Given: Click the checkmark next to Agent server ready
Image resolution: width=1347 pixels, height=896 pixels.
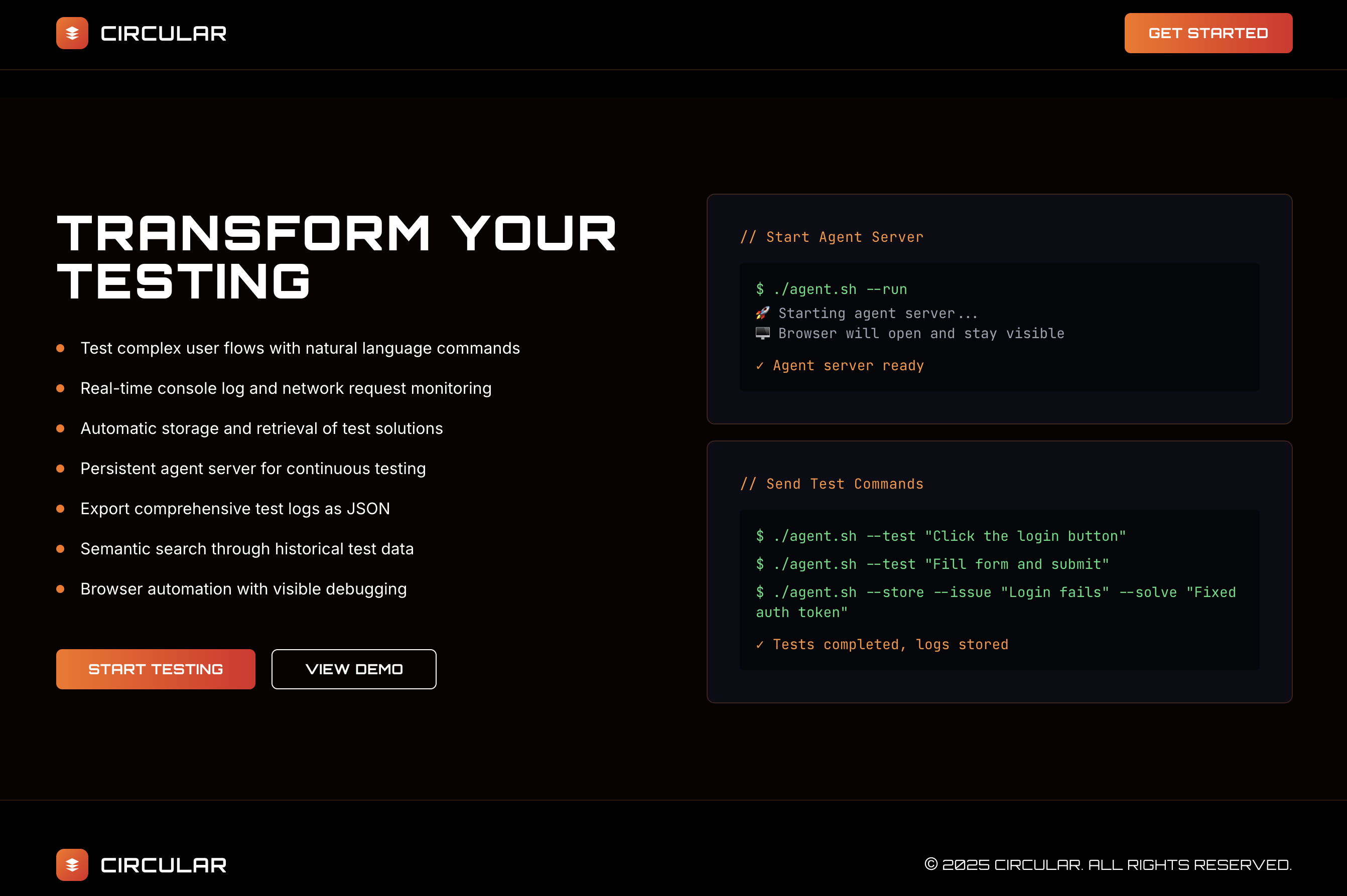Looking at the screenshot, I should coord(759,366).
